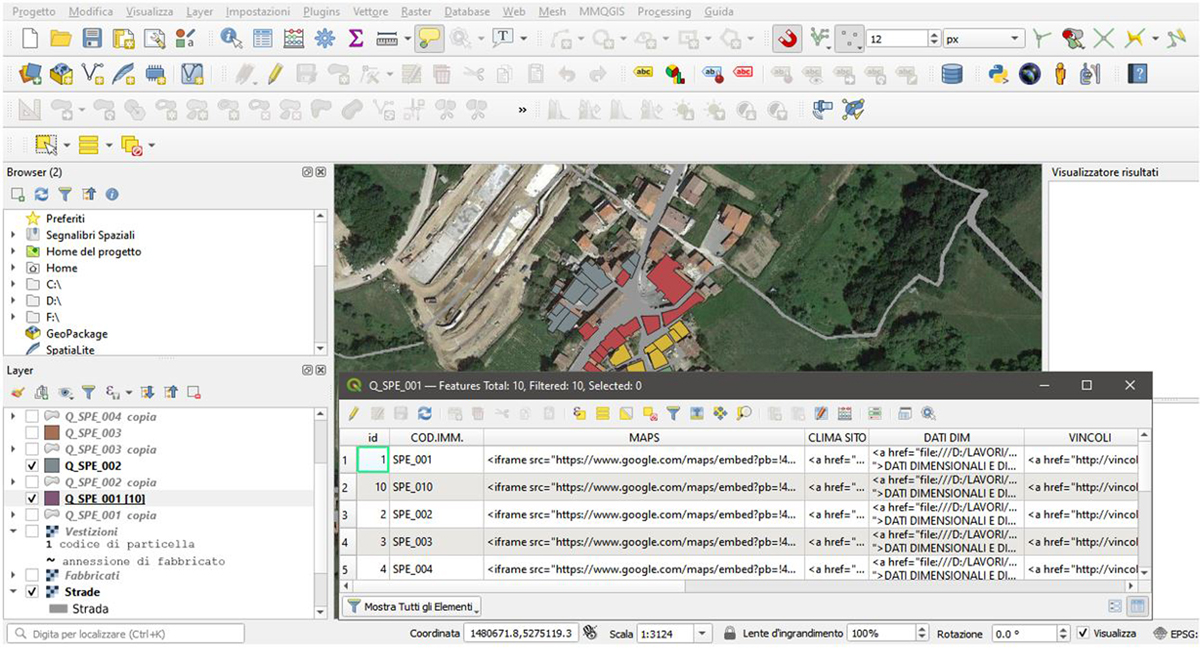1200x649 pixels.
Task: Click the MAPS column header
Action: click(645, 437)
